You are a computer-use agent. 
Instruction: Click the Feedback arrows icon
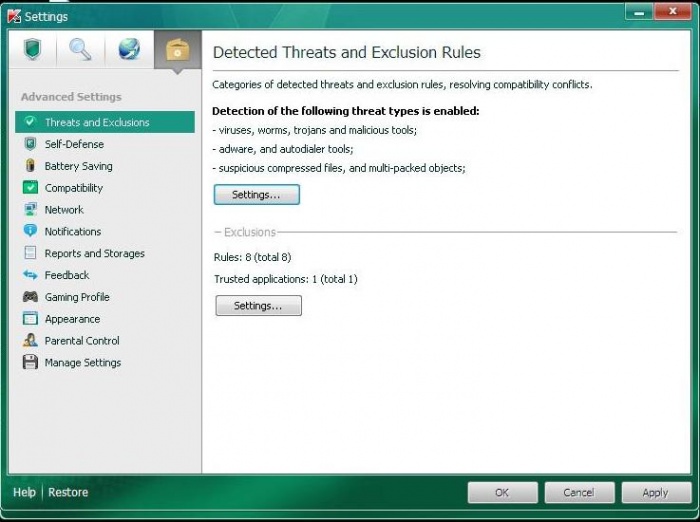coord(30,275)
